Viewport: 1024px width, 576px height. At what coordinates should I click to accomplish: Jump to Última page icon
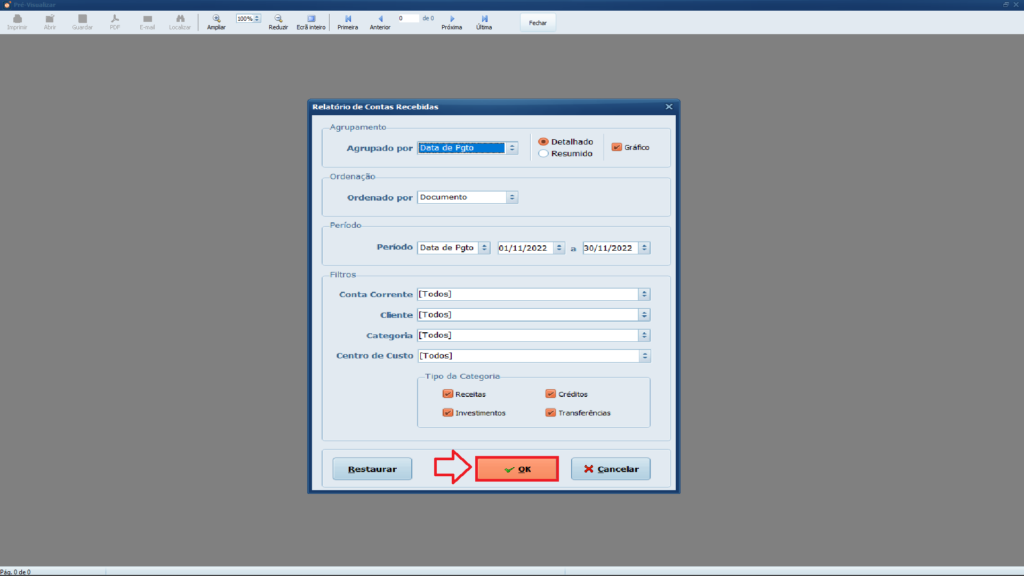pos(484,19)
